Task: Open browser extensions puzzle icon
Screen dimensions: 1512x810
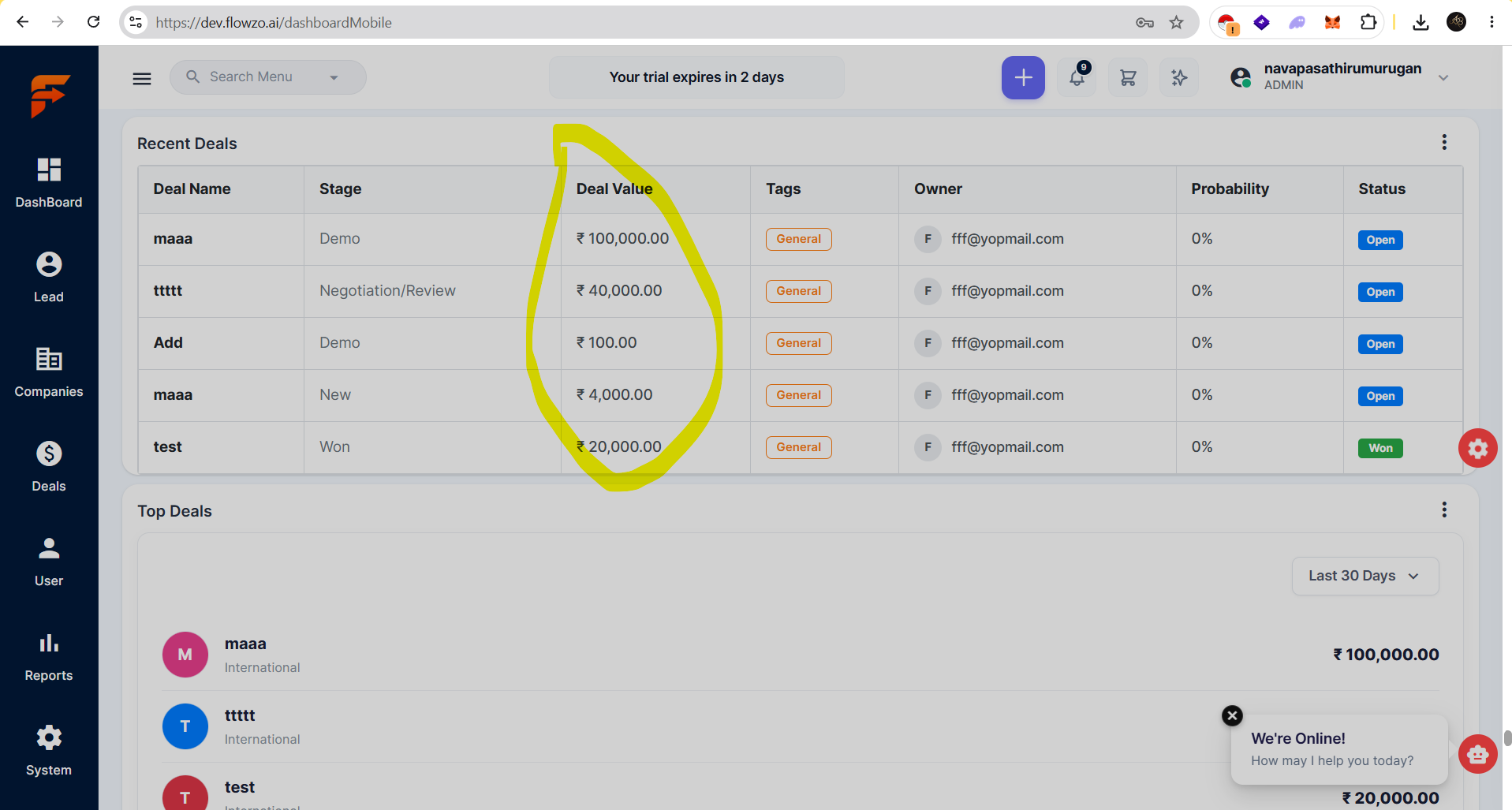Action: 1368,22
